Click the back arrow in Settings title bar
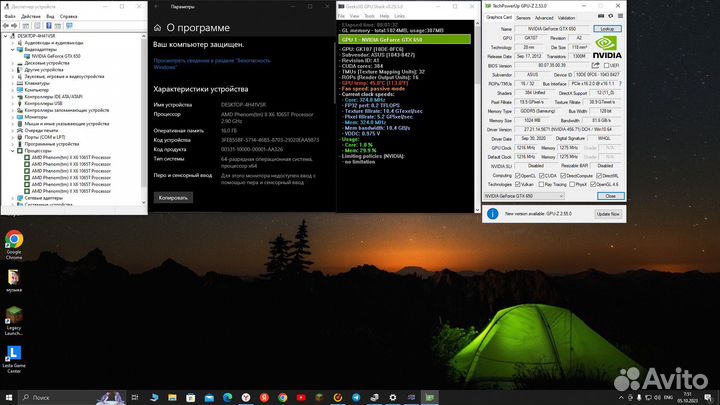This screenshot has width=720, height=405. (x=156, y=6)
